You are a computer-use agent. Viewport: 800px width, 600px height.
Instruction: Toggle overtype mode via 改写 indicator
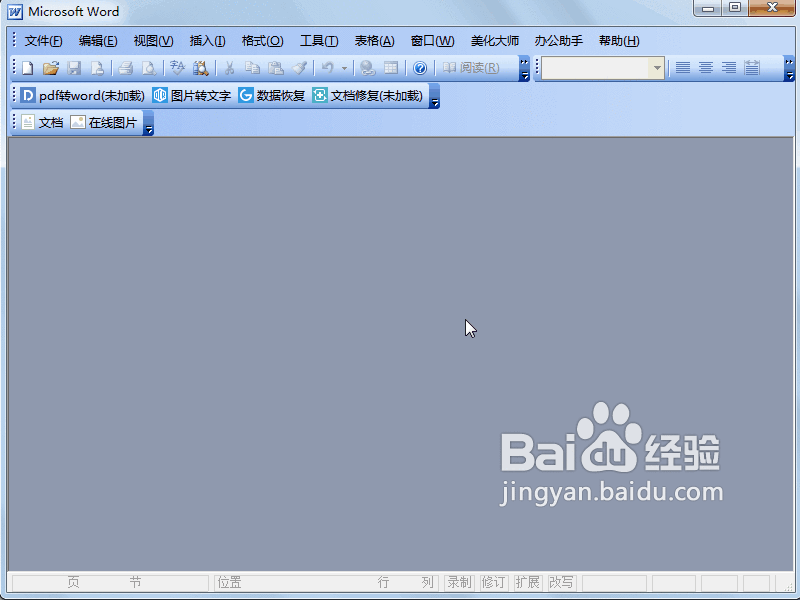562,582
